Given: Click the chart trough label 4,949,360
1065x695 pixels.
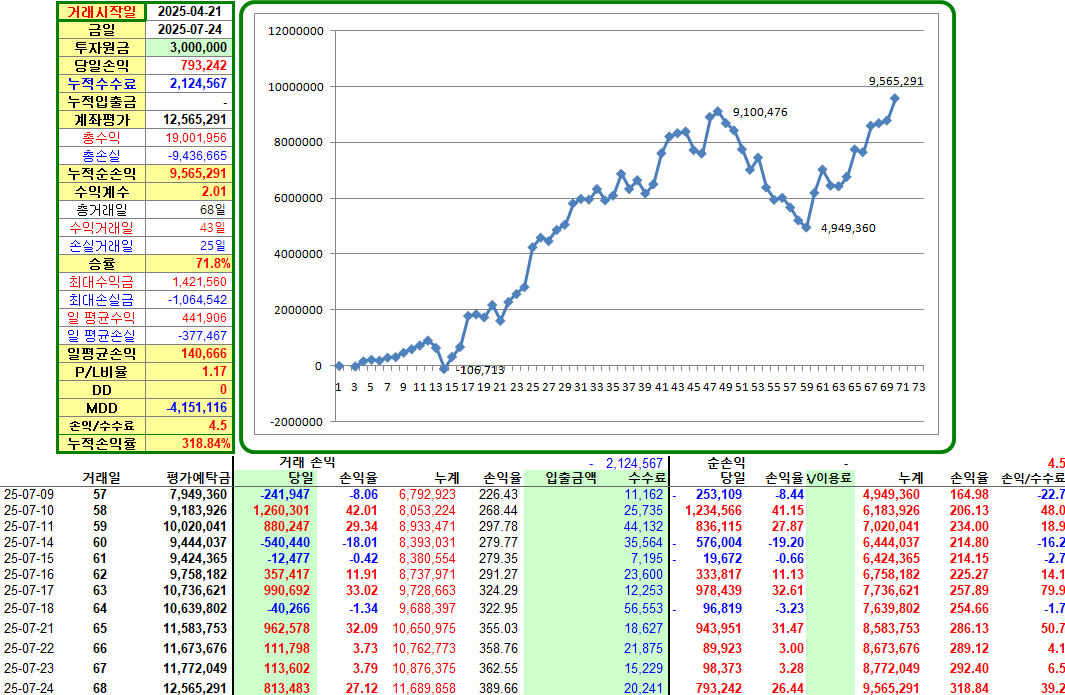Looking at the screenshot, I should 848,228.
